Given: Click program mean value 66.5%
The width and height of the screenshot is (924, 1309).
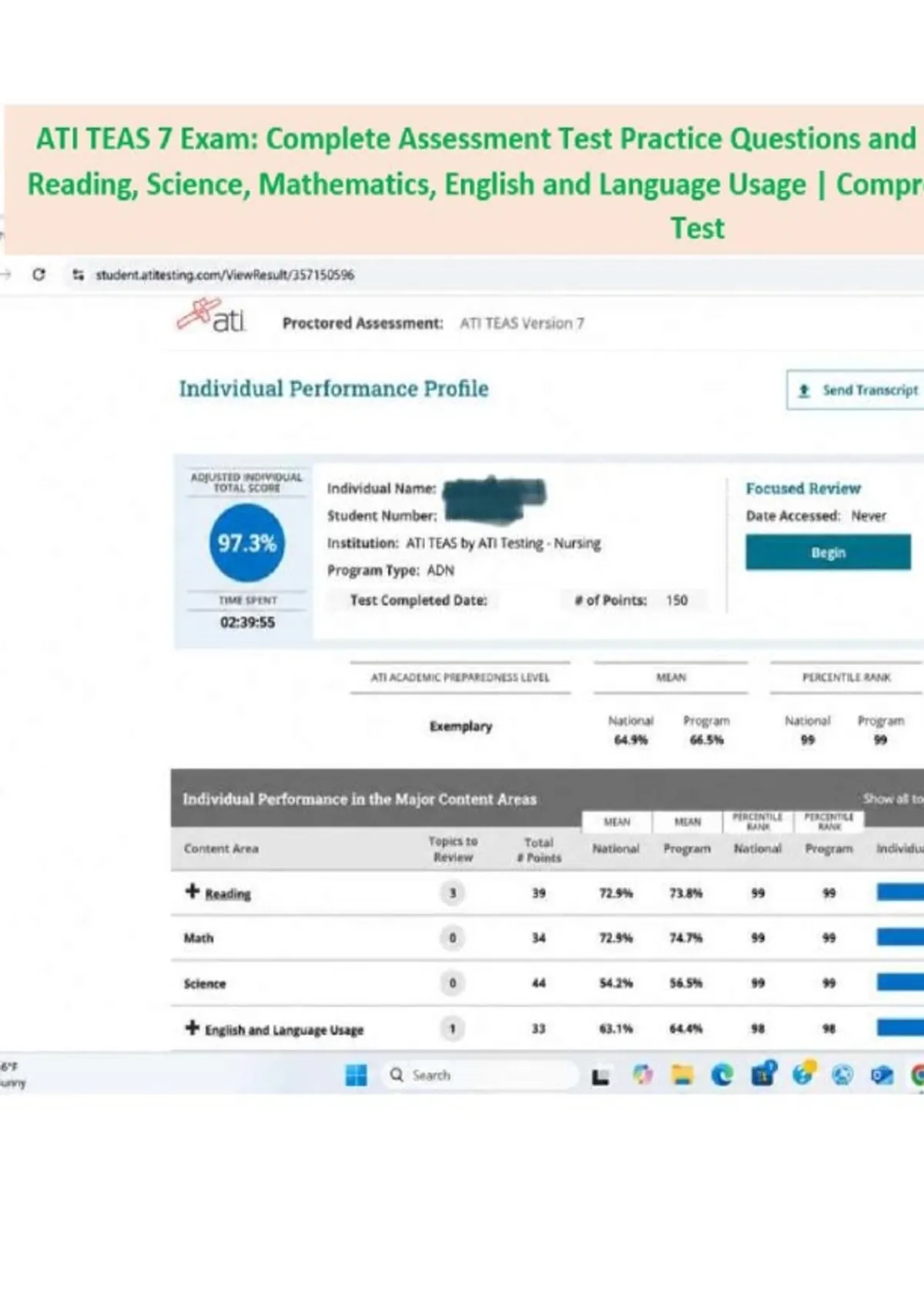Looking at the screenshot, I should (x=706, y=740).
